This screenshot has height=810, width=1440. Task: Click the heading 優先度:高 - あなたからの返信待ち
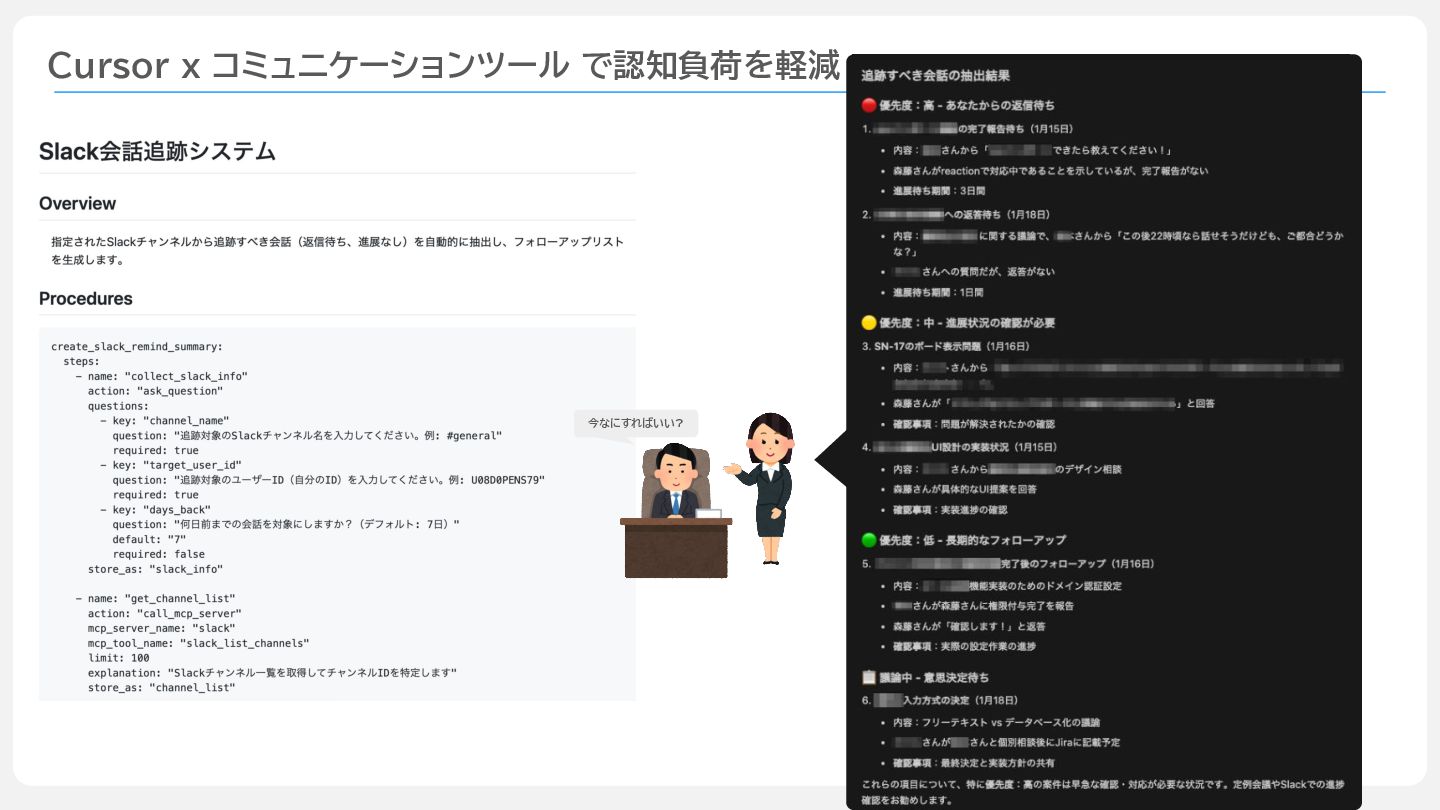pyautogui.click(x=966, y=105)
